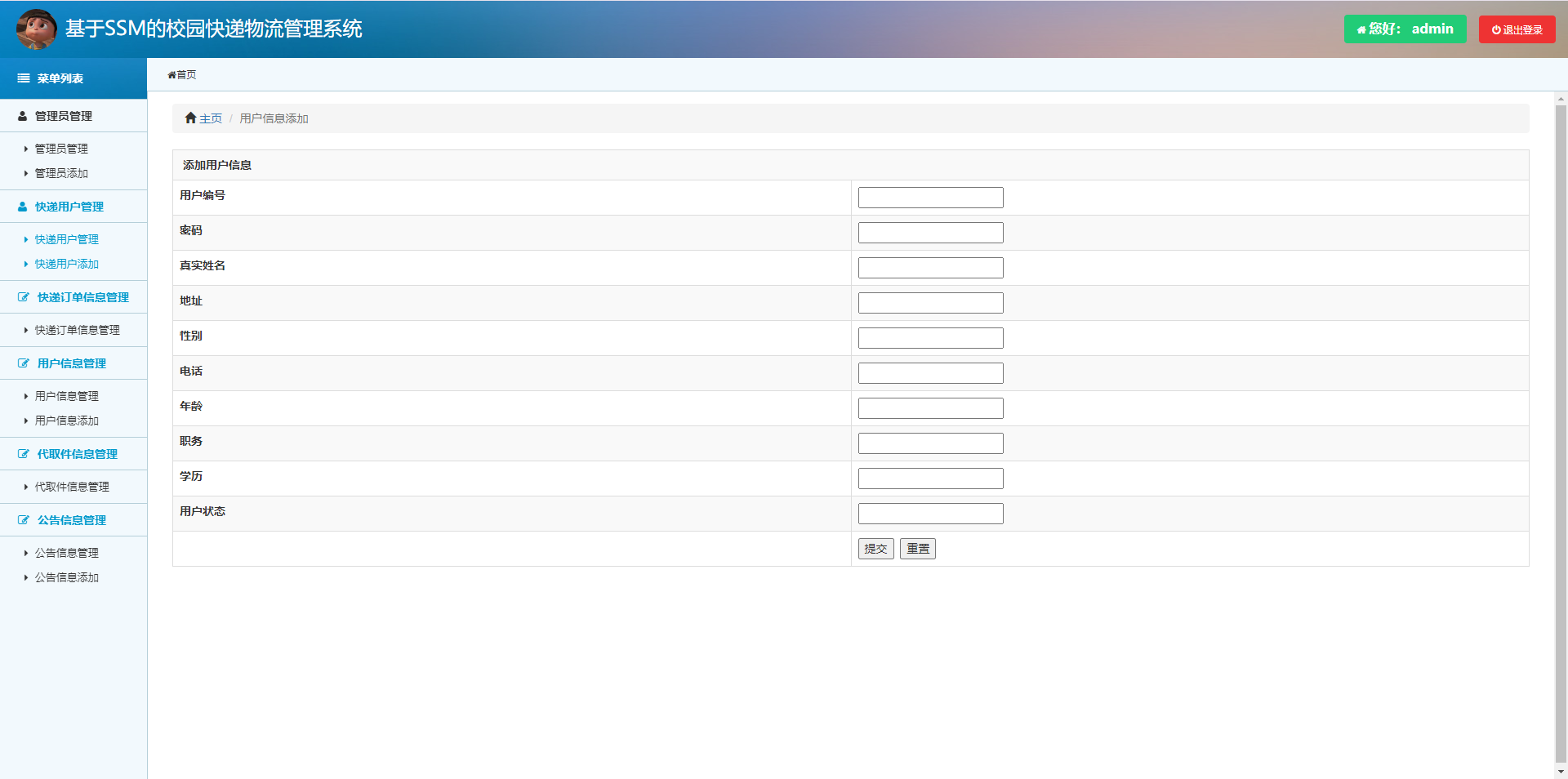
Task: Click the person icon beside 管理员管理
Action: click(x=23, y=116)
